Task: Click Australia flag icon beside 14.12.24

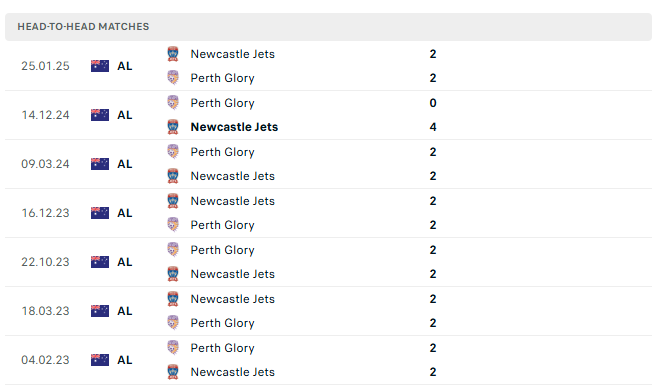Action: 100,115
